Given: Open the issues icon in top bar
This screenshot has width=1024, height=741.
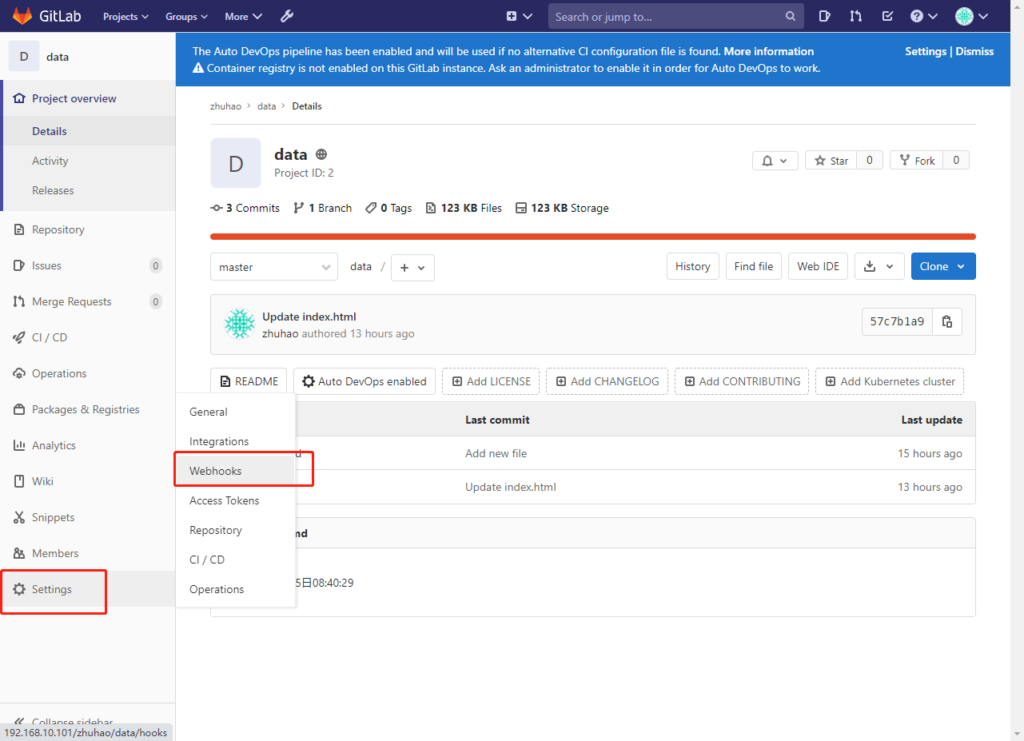Looking at the screenshot, I should click(824, 16).
